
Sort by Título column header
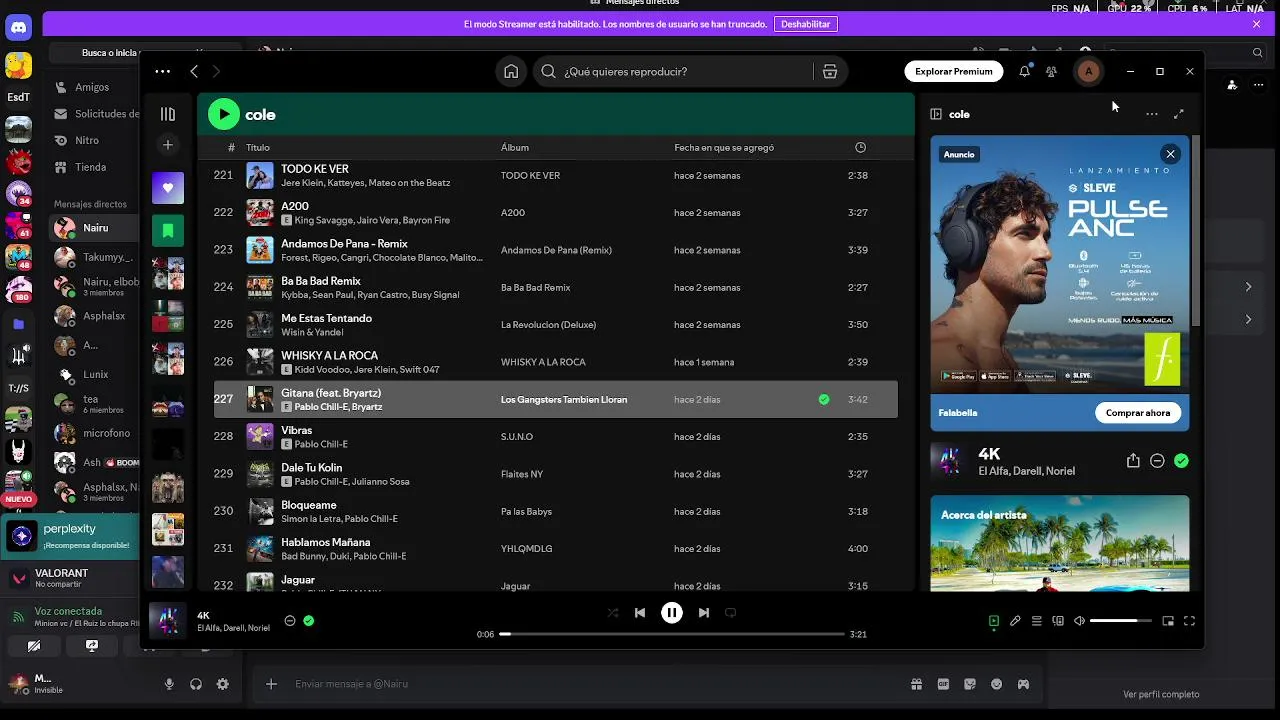point(258,147)
